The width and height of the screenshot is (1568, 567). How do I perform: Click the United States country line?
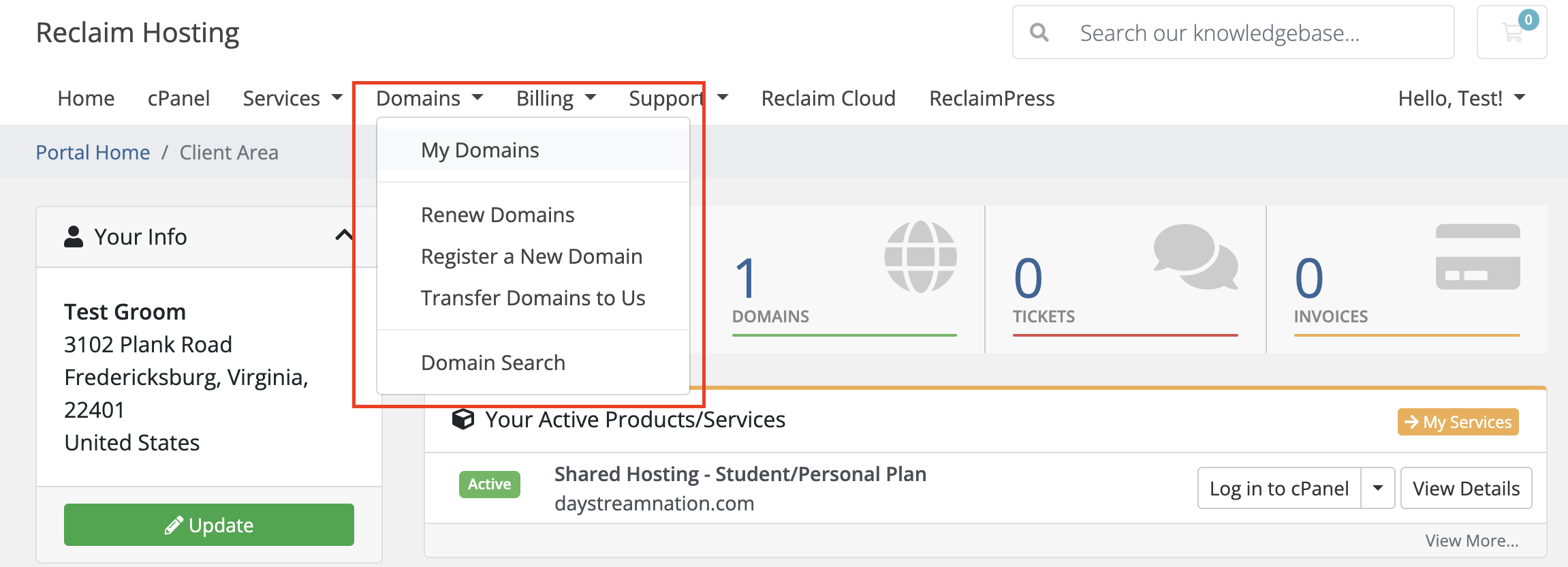132,442
